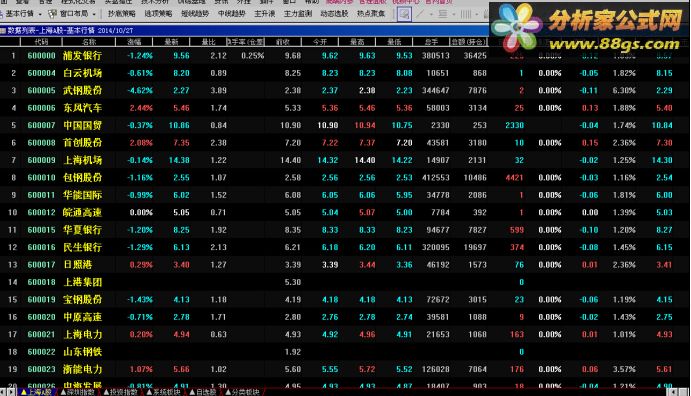The image size is (691, 396).
Task: Open the 抄底策略 toolbar item
Action: pyautogui.click(x=122, y=14)
